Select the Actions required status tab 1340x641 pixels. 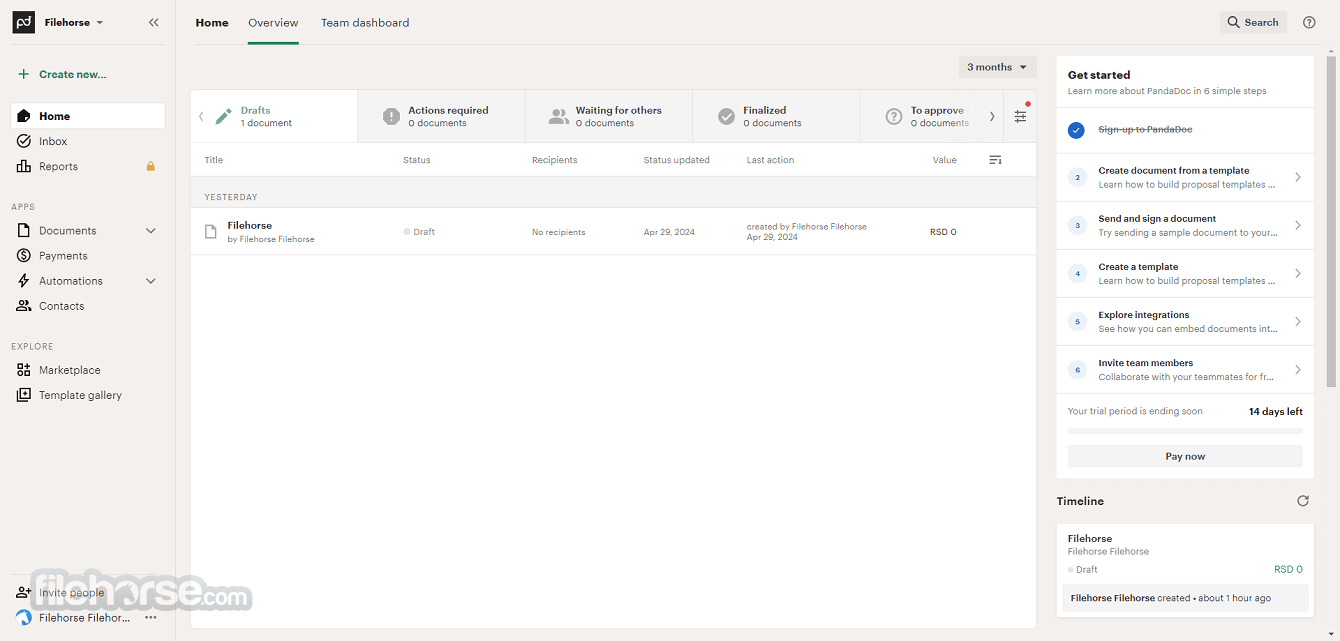(441, 116)
